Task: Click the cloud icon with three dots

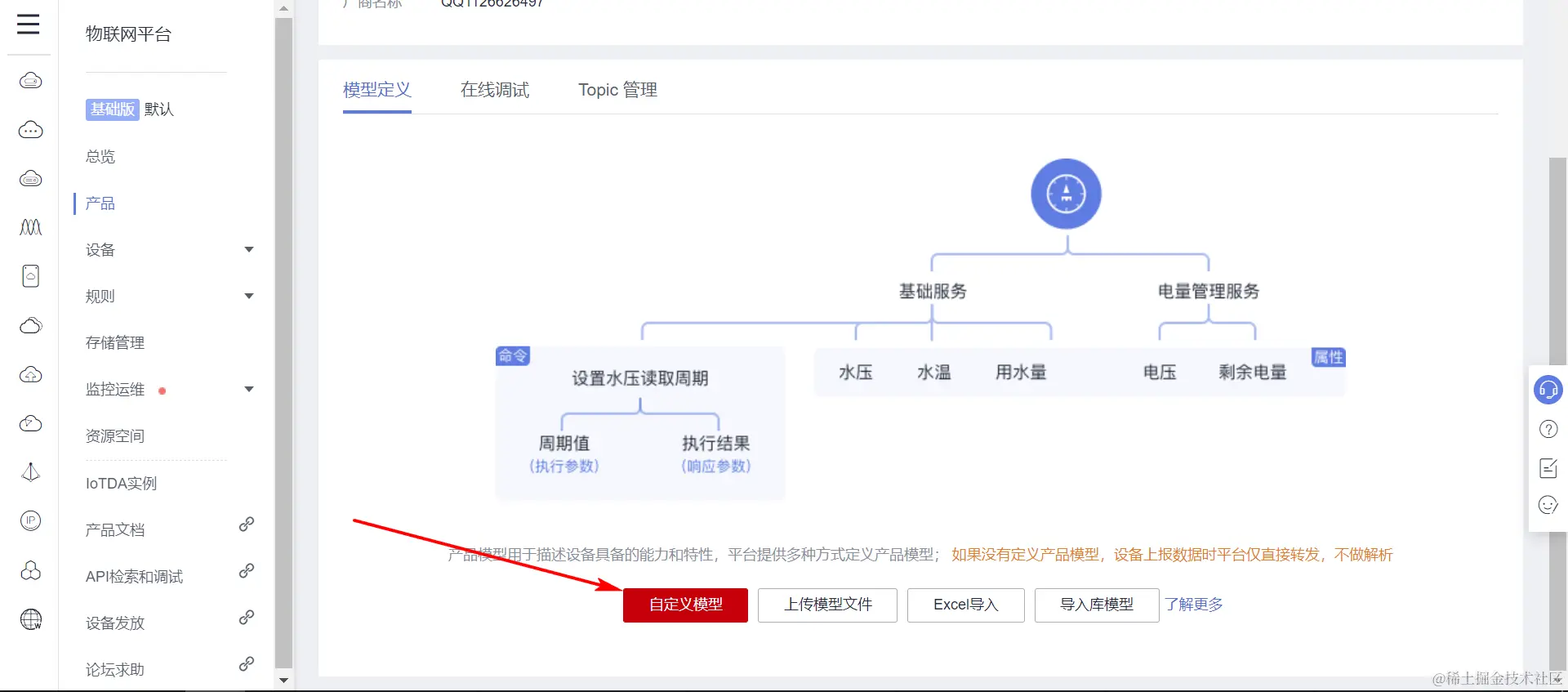Action: pos(30,130)
